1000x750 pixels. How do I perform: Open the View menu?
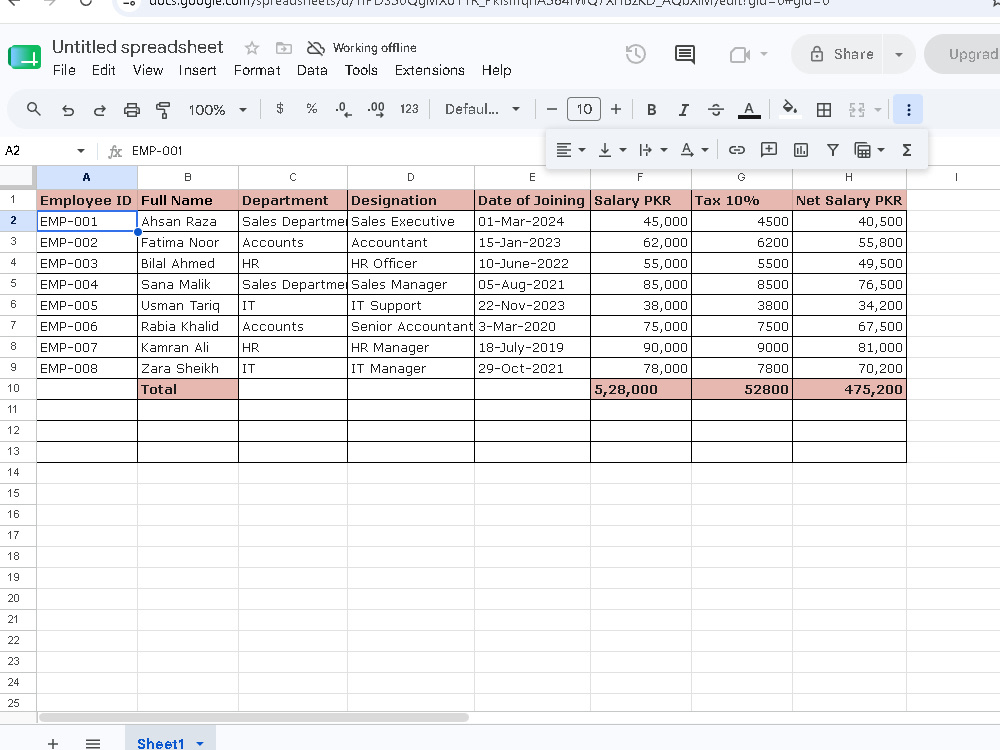148,70
